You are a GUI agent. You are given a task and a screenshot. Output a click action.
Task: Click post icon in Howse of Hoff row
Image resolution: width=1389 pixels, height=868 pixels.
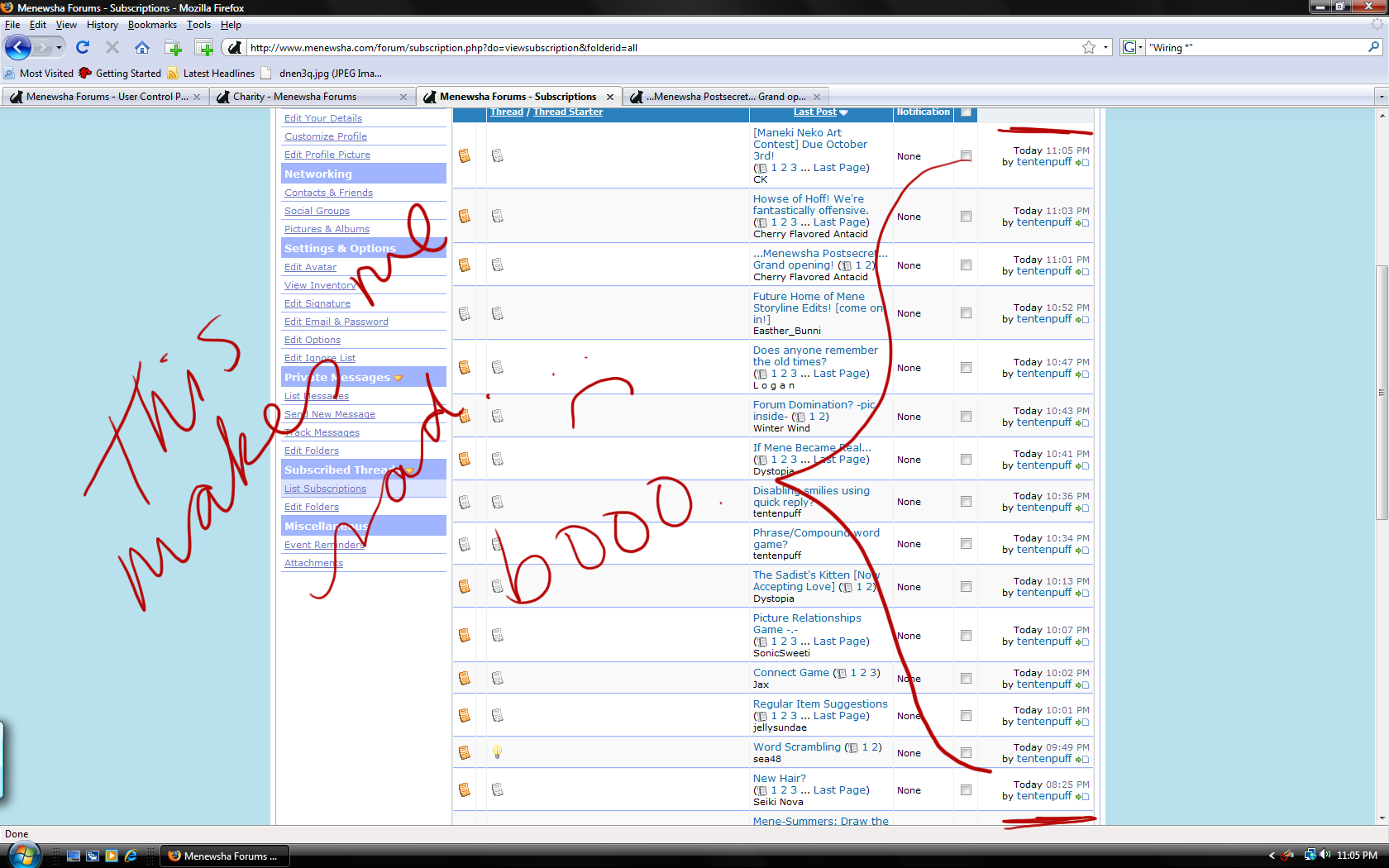[x=497, y=216]
